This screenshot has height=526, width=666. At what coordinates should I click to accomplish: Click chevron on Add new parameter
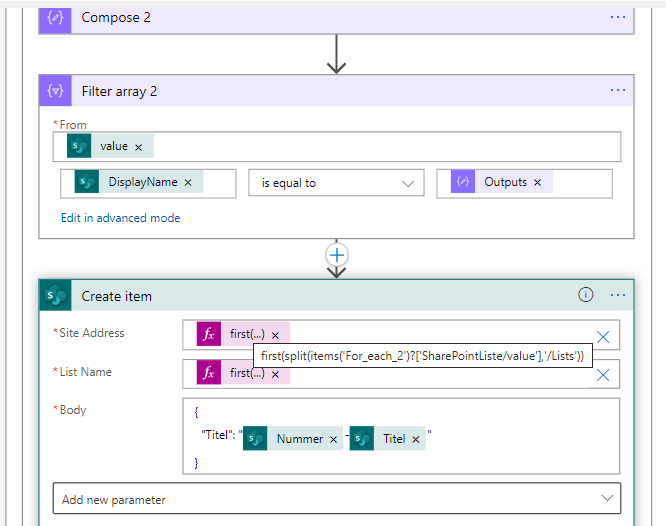pyautogui.click(x=607, y=498)
